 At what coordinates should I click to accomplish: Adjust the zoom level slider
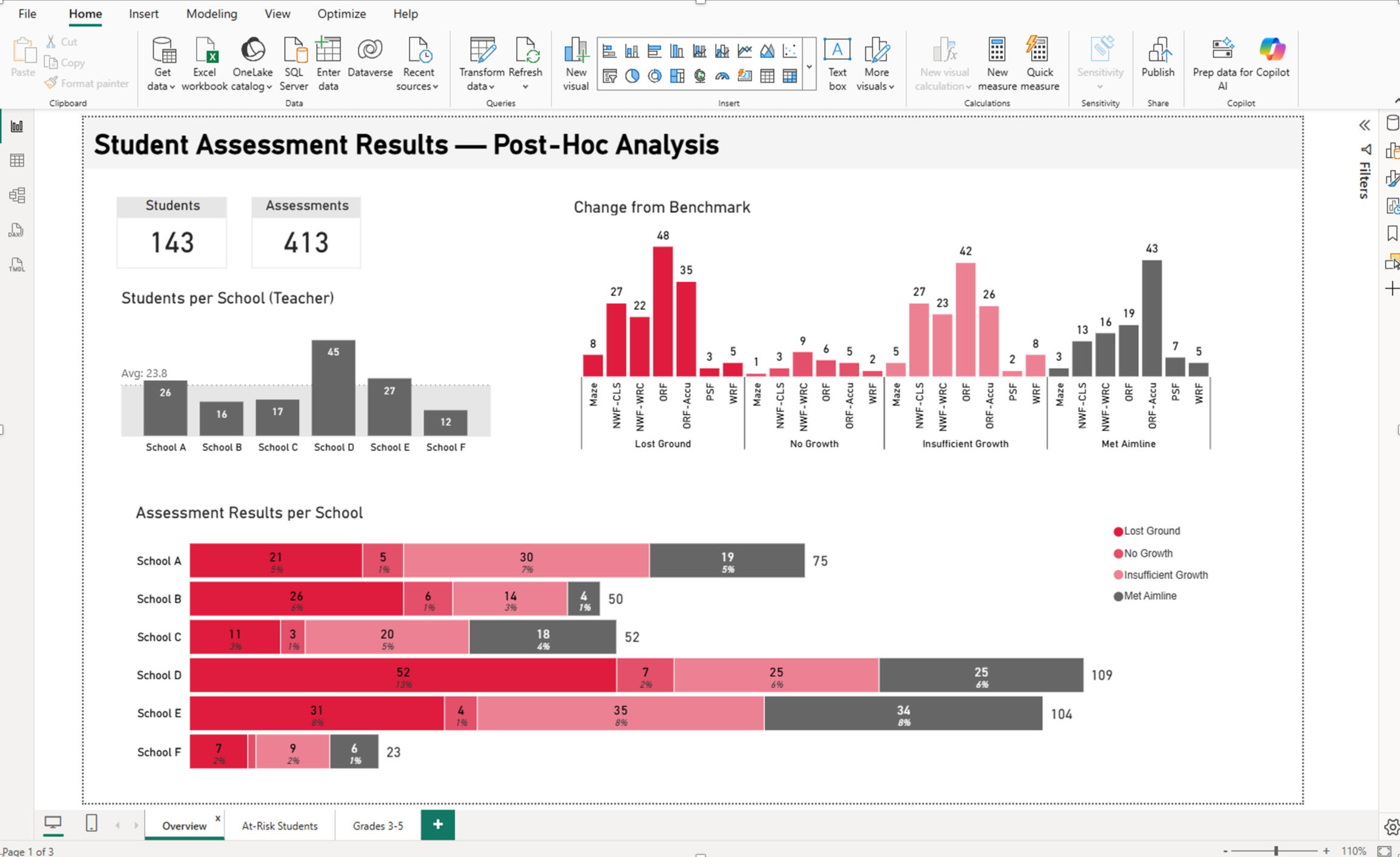[x=1276, y=851]
